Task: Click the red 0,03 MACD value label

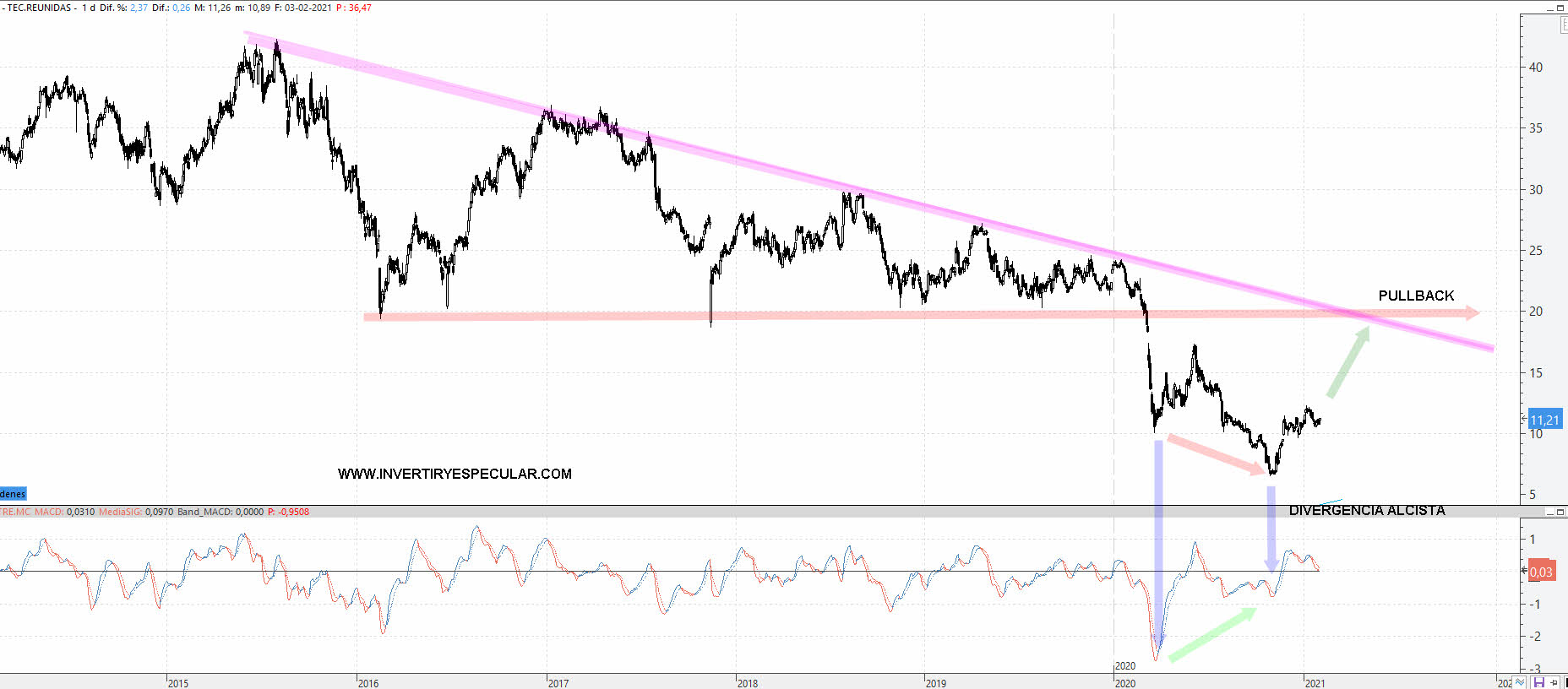Action: pos(1540,572)
